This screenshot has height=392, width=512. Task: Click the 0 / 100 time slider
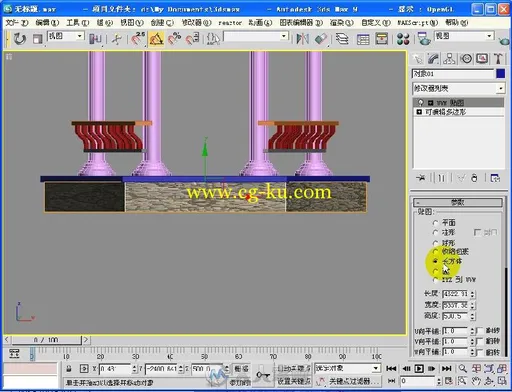(46, 340)
